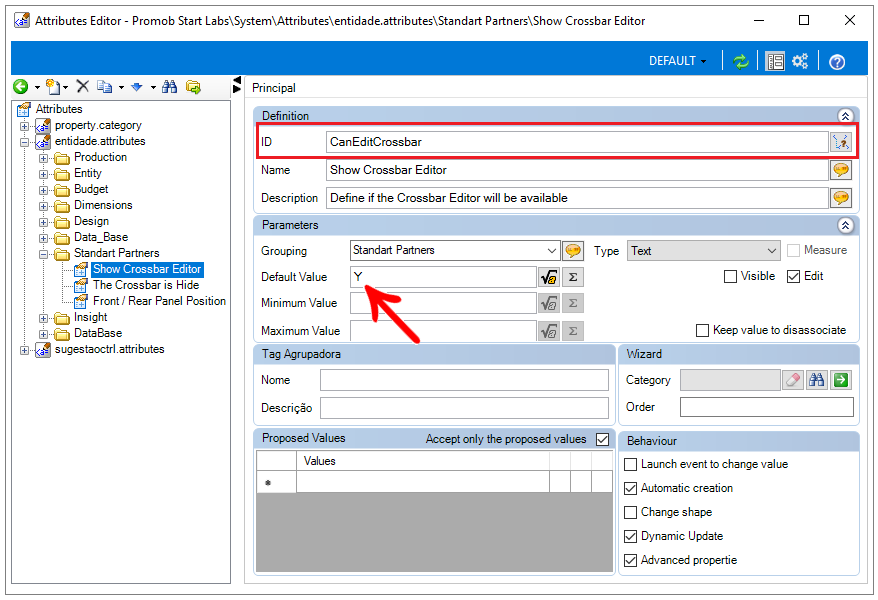
Task: Enable the Visible checkbox
Action: [730, 276]
